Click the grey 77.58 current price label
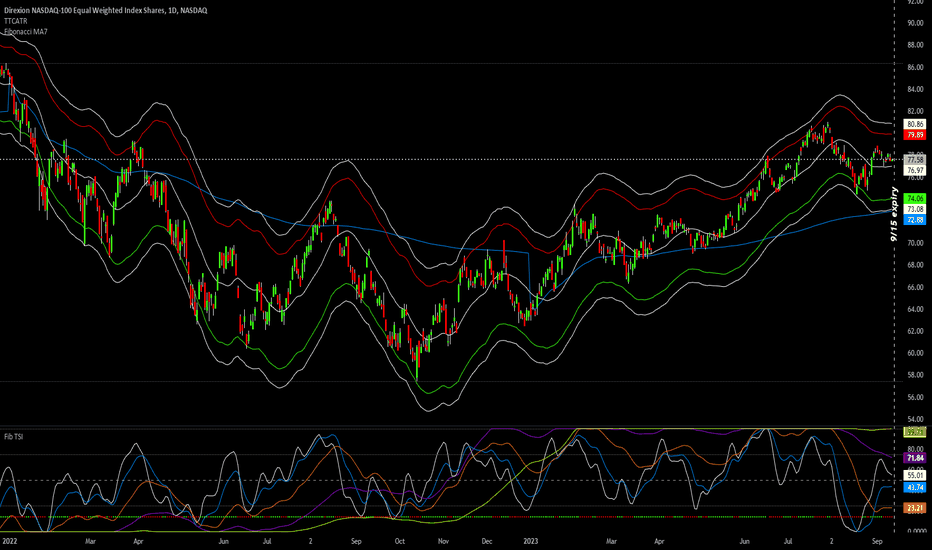 [x=915, y=160]
